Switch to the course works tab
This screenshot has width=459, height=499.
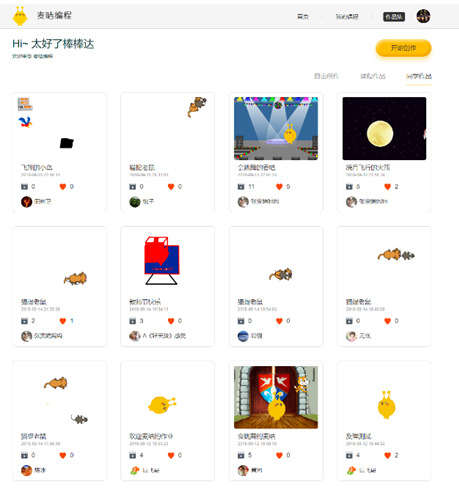pos(372,76)
